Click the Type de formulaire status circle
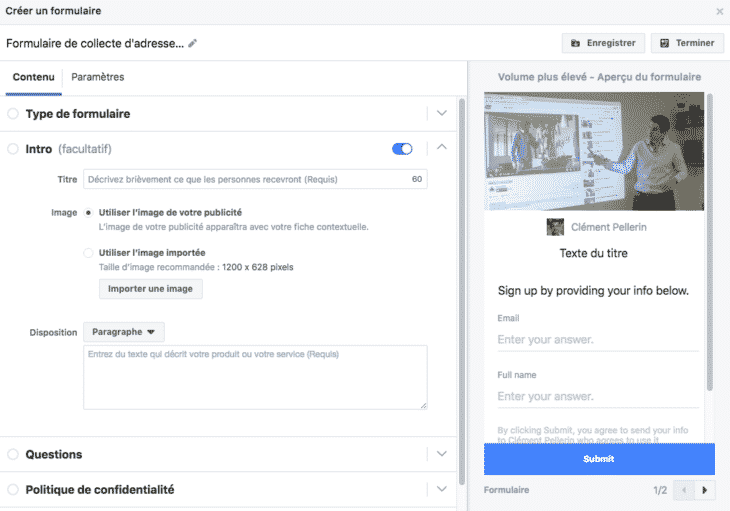730x511 pixels. click(x=13, y=114)
